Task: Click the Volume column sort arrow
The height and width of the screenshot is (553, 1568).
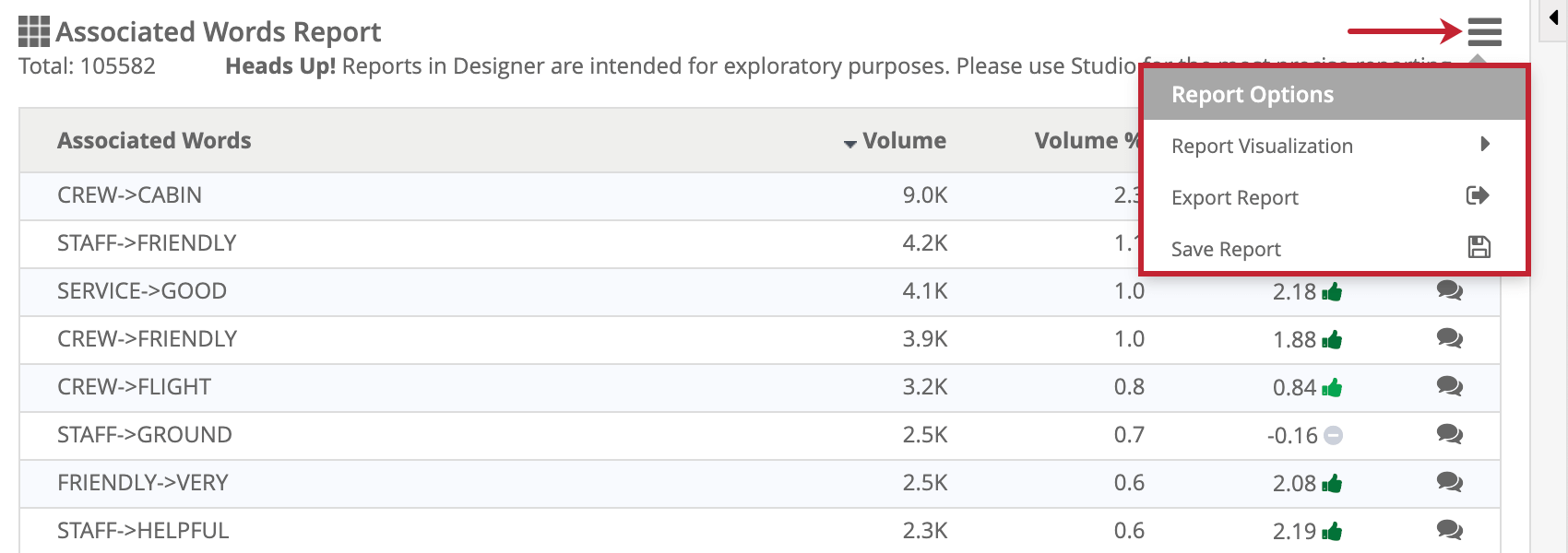Action: [x=849, y=142]
